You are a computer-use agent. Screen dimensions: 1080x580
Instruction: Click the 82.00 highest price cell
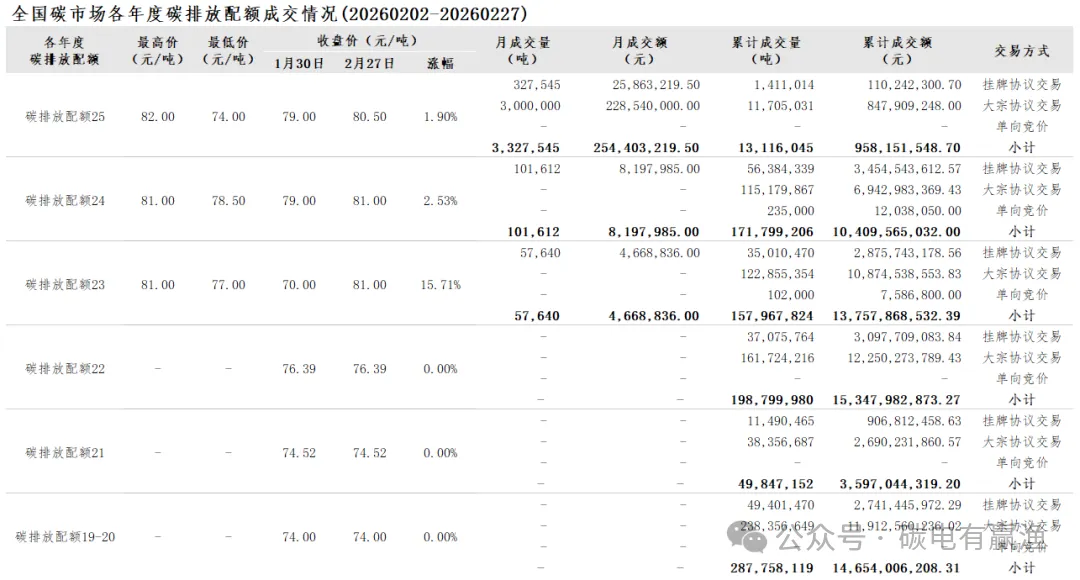[158, 117]
